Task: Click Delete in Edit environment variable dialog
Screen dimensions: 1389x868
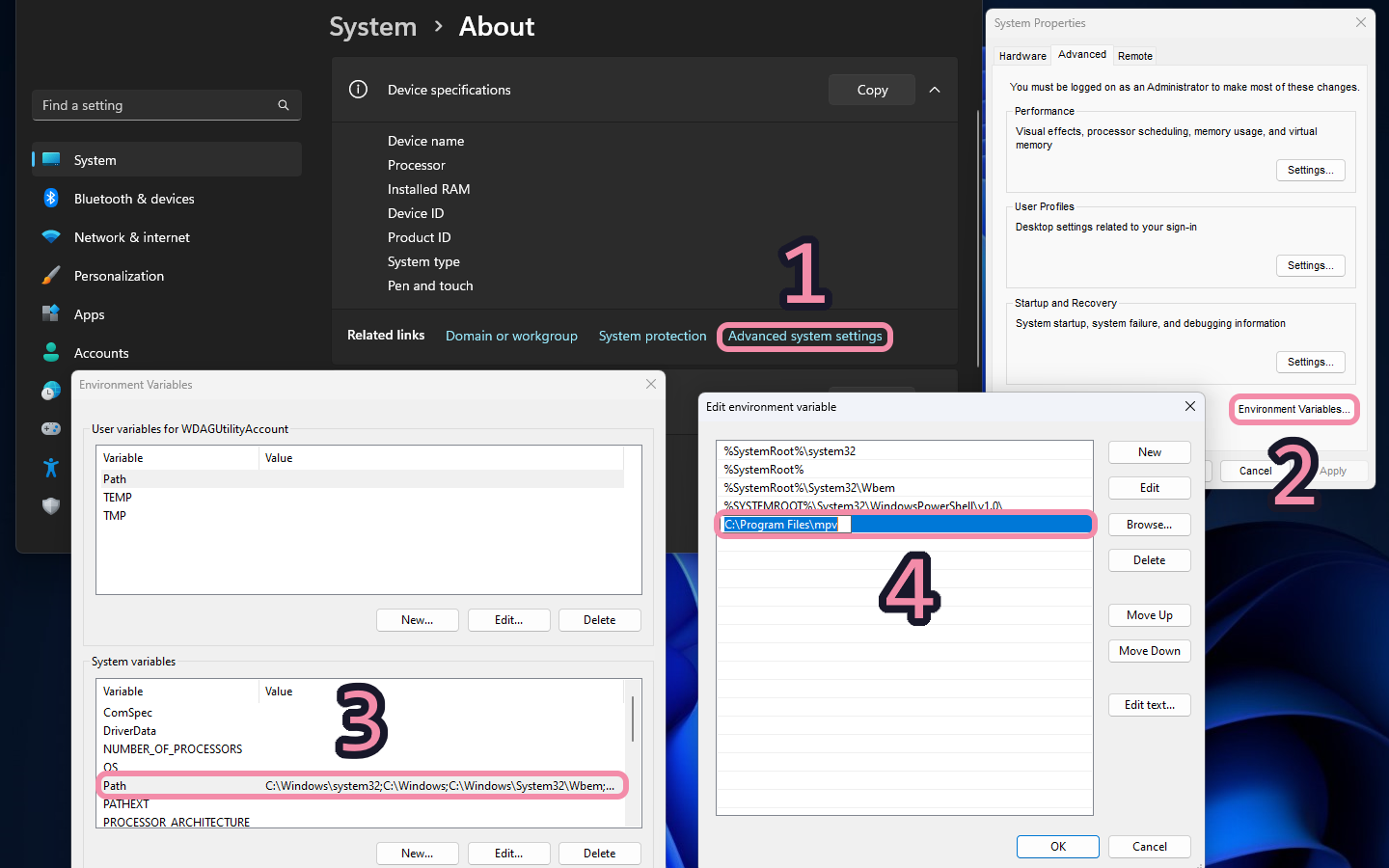Action: (1150, 560)
